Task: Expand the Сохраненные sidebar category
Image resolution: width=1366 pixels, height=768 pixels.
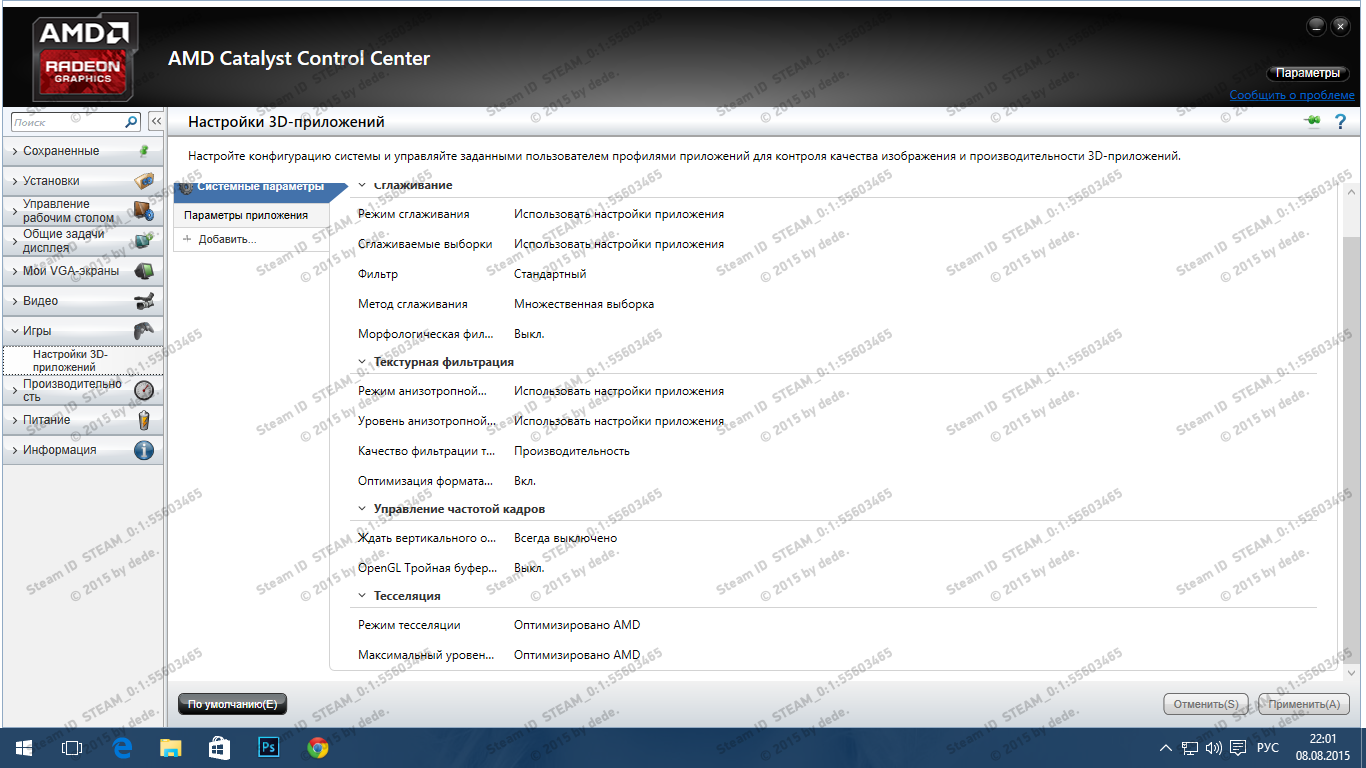Action: (82, 151)
